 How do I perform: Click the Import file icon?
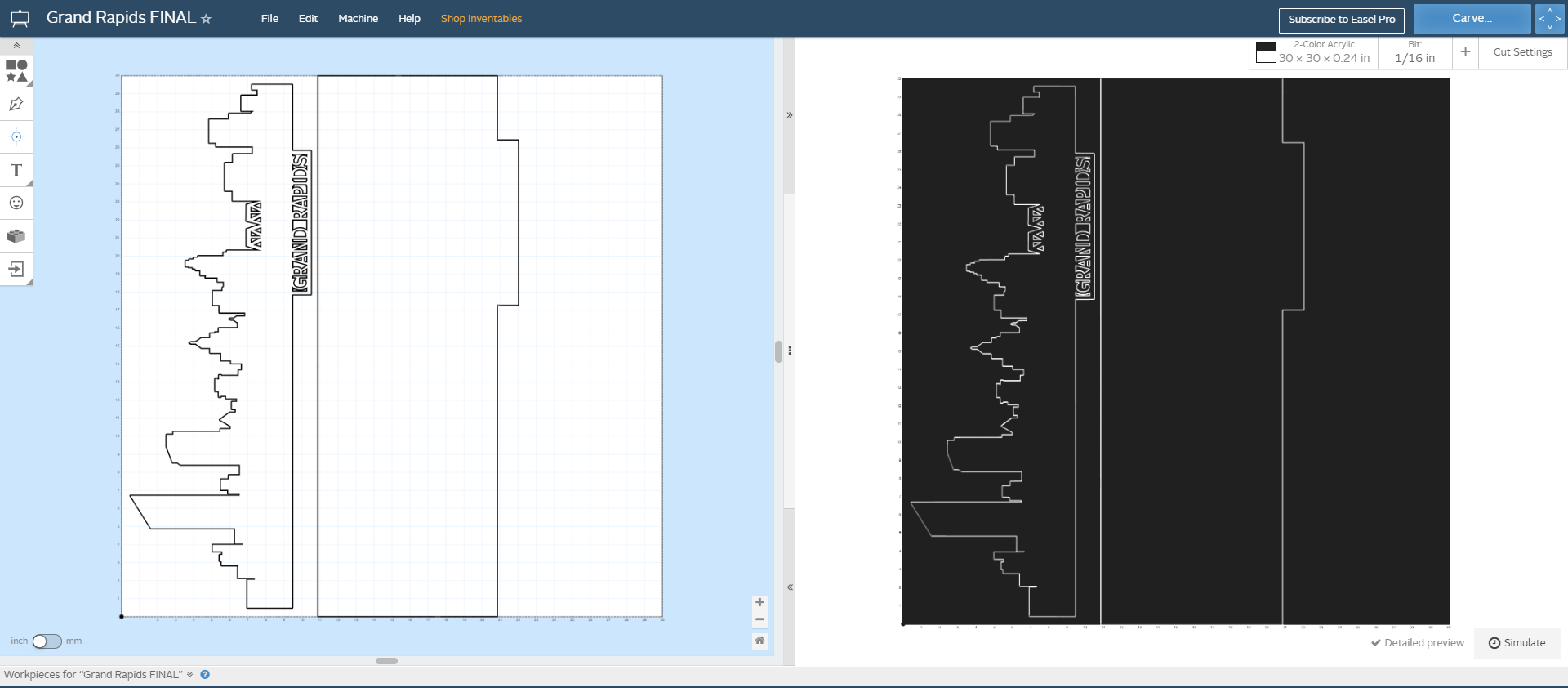pyautogui.click(x=16, y=269)
